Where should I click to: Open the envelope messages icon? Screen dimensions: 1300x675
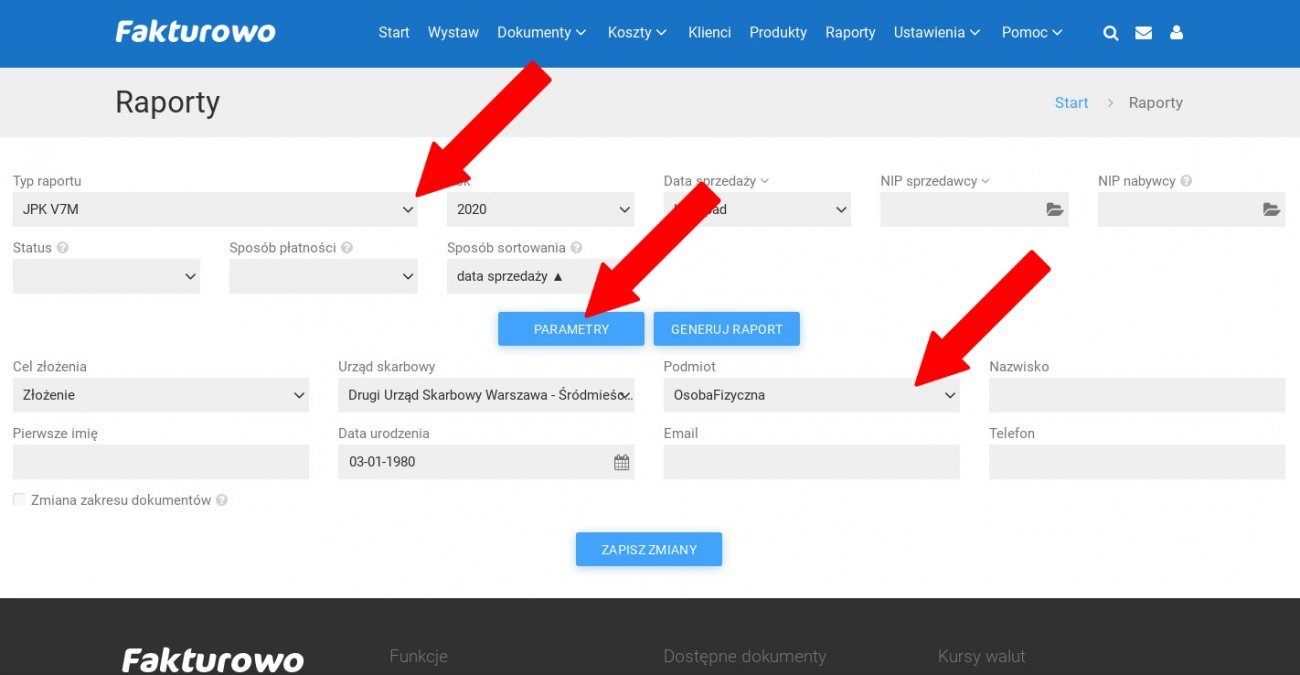click(1143, 33)
